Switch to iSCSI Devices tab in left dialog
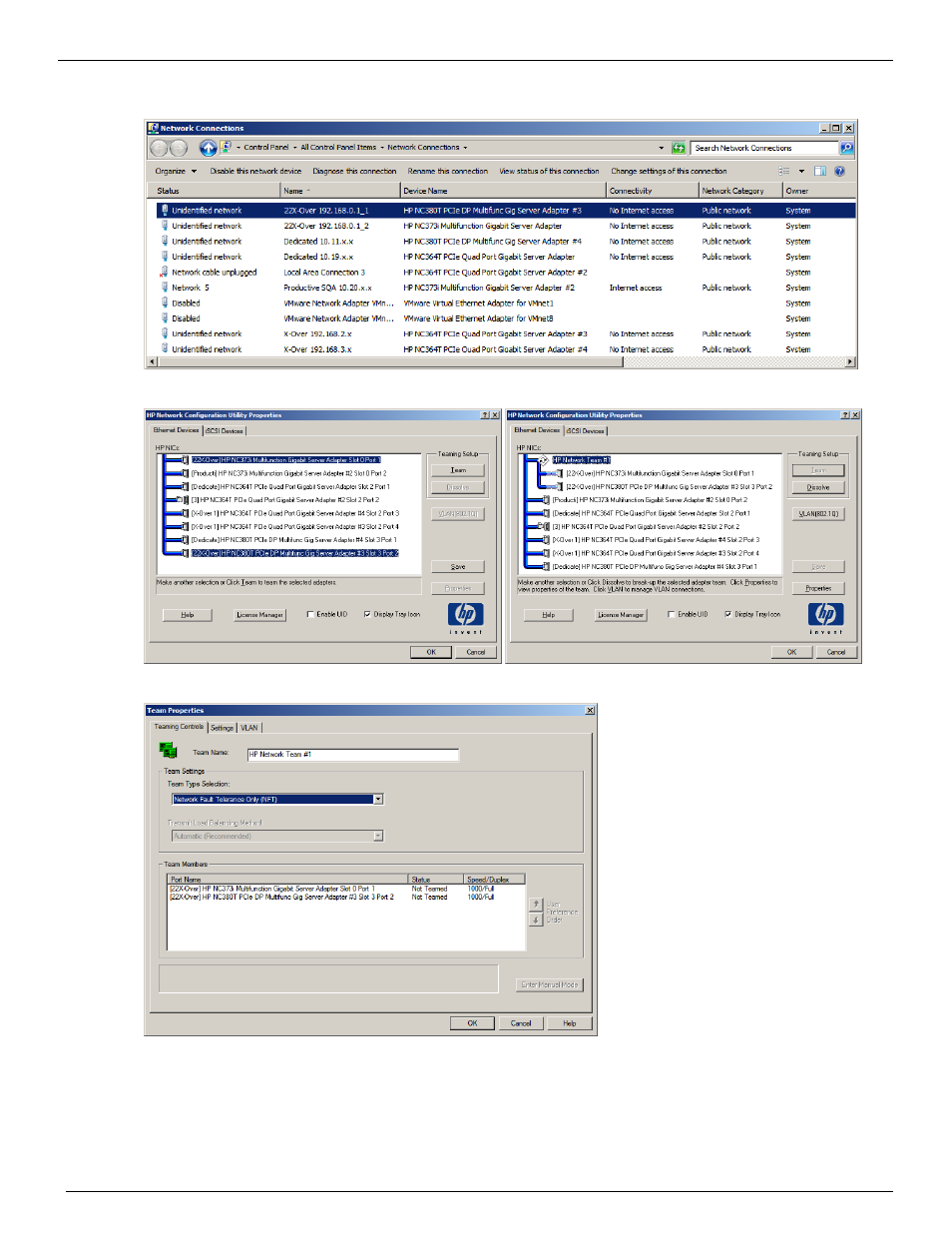The height and width of the screenshot is (1233, 952). (225, 431)
